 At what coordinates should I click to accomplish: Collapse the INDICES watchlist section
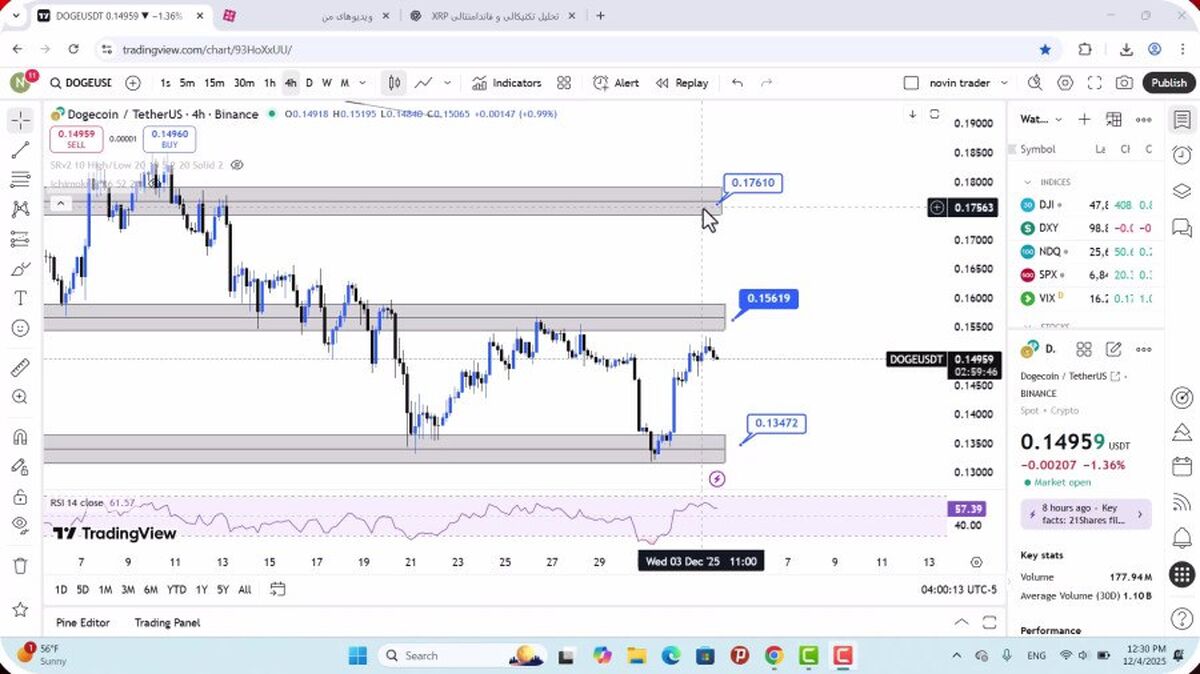(x=1027, y=182)
